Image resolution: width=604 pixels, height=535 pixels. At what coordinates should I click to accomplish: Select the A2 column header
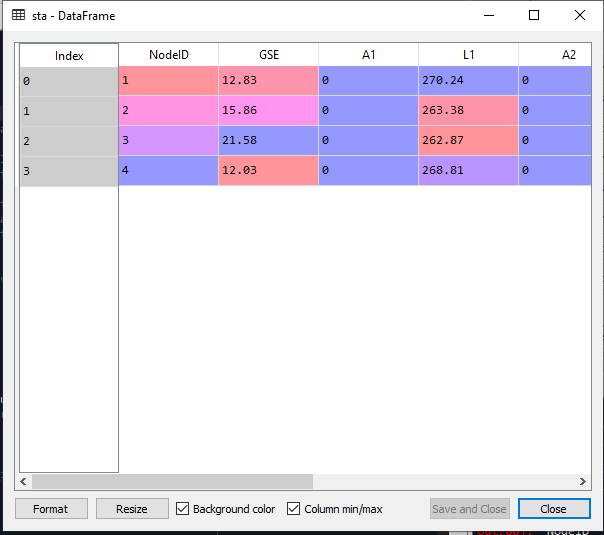[x=555, y=55]
